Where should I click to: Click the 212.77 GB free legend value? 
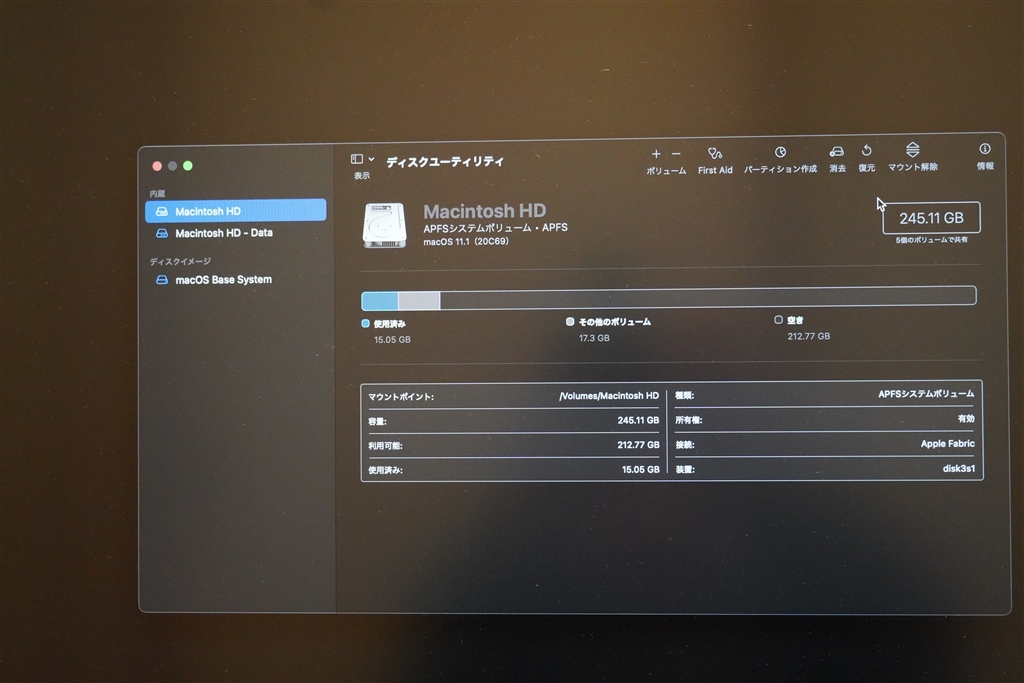coord(808,336)
